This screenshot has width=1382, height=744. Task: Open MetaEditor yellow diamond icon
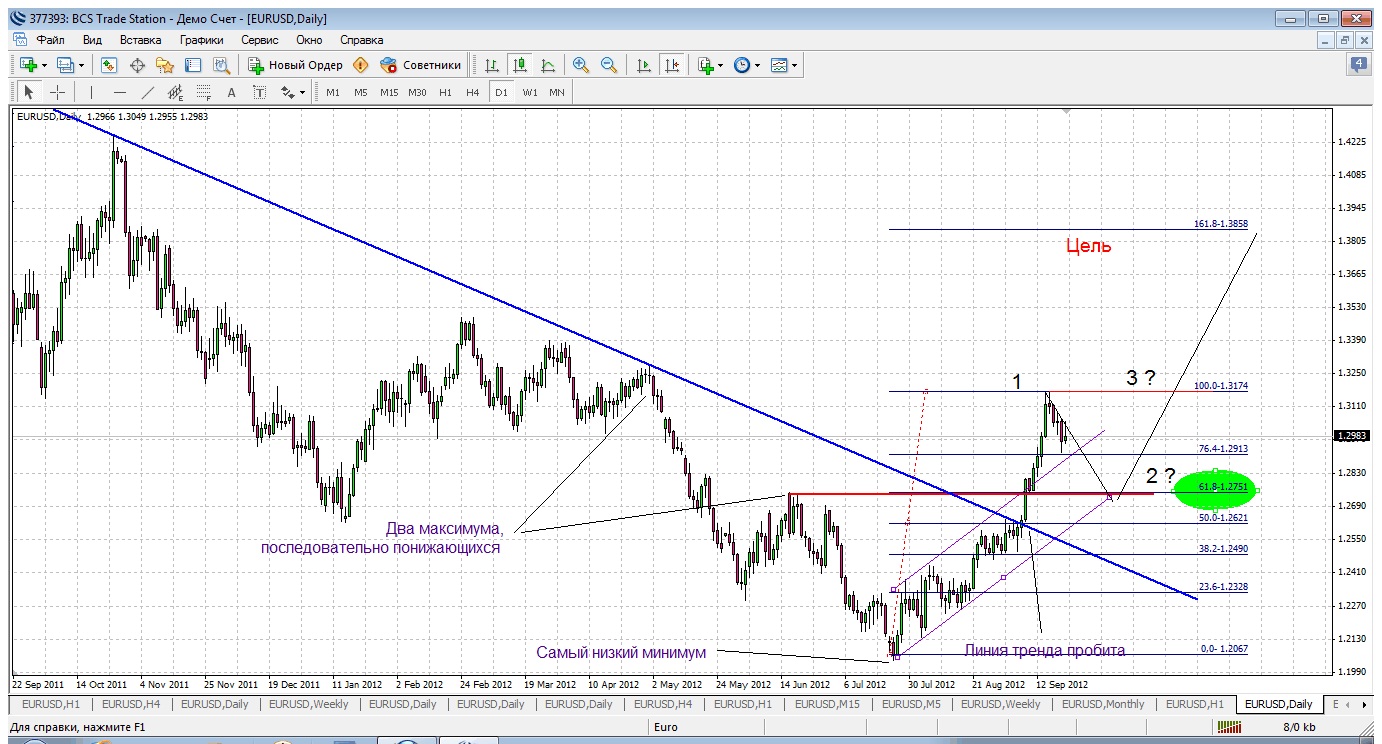tap(361, 65)
